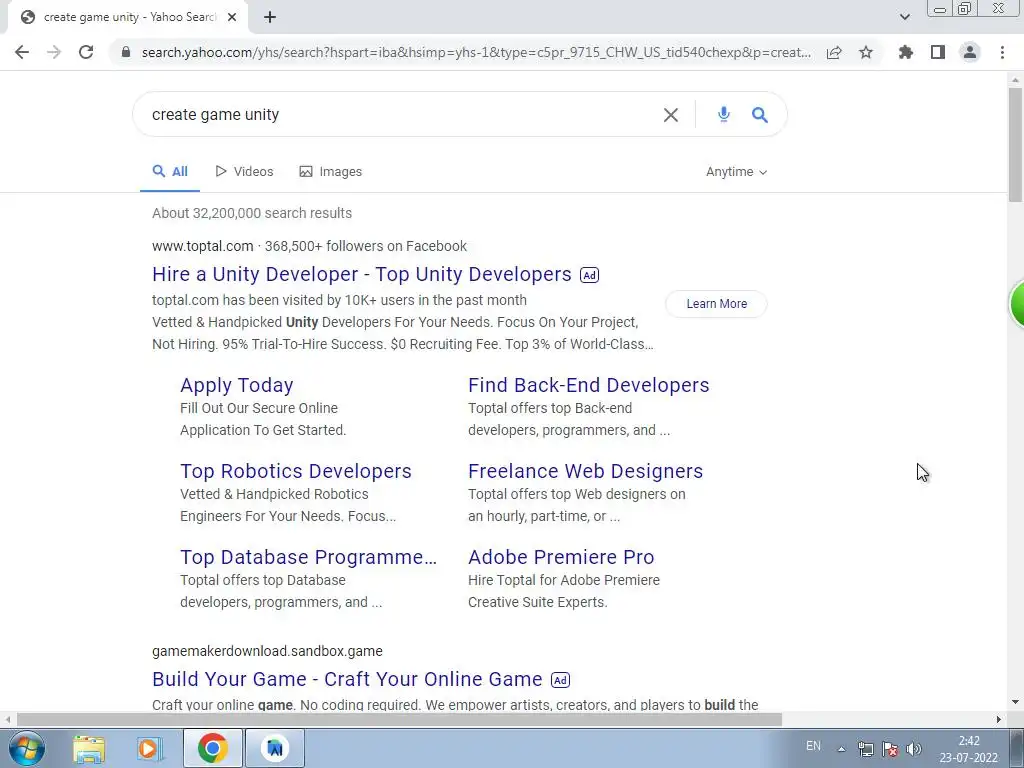Clear the search query with the X
Screen dimensions: 1024x768
[671, 115]
